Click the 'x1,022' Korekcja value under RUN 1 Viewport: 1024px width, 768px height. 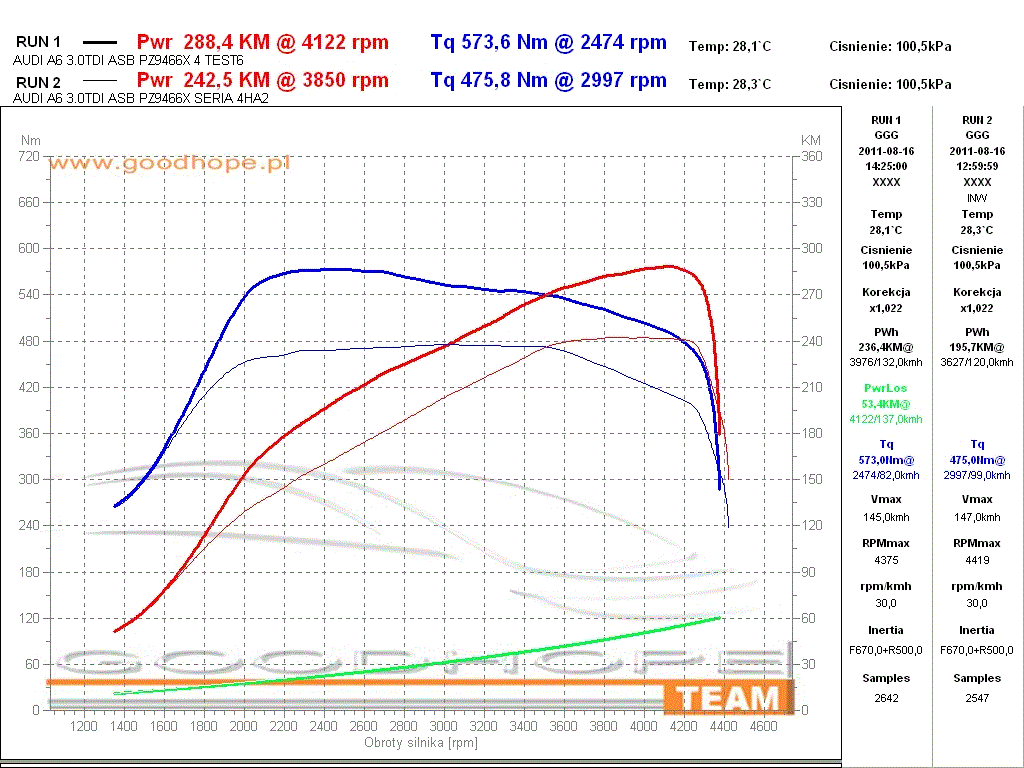(886, 308)
